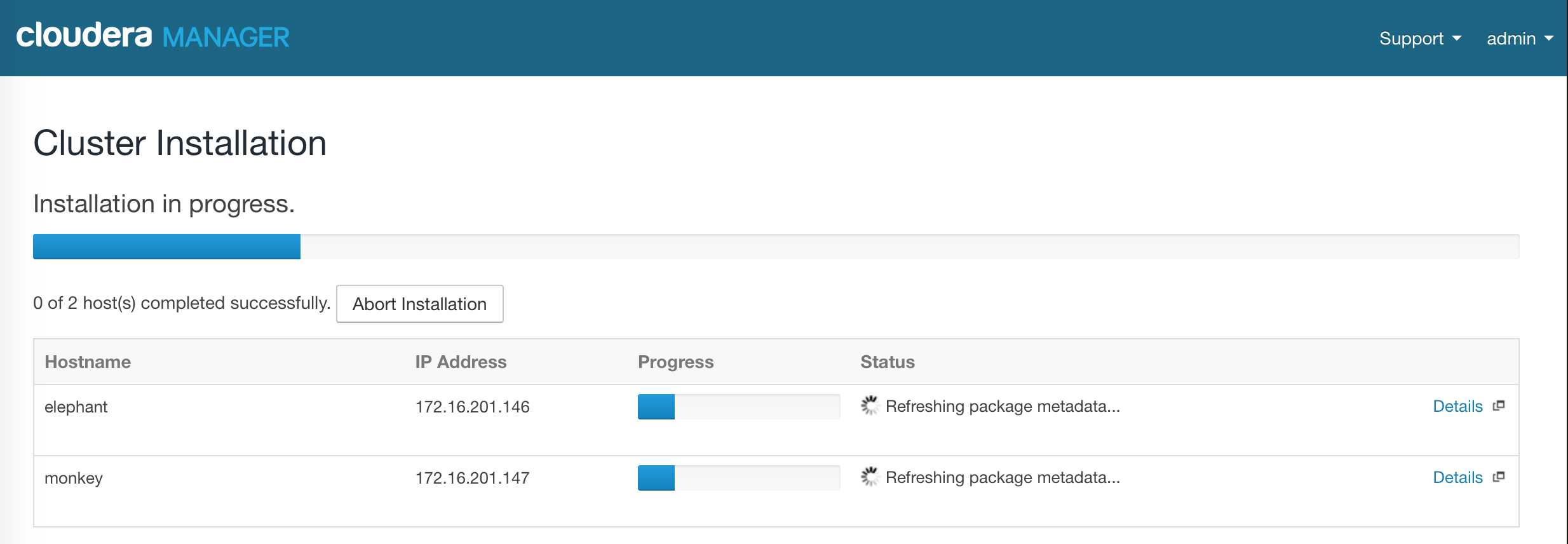Open Details link for elephant host
The width and height of the screenshot is (1568, 544).
pos(1457,406)
